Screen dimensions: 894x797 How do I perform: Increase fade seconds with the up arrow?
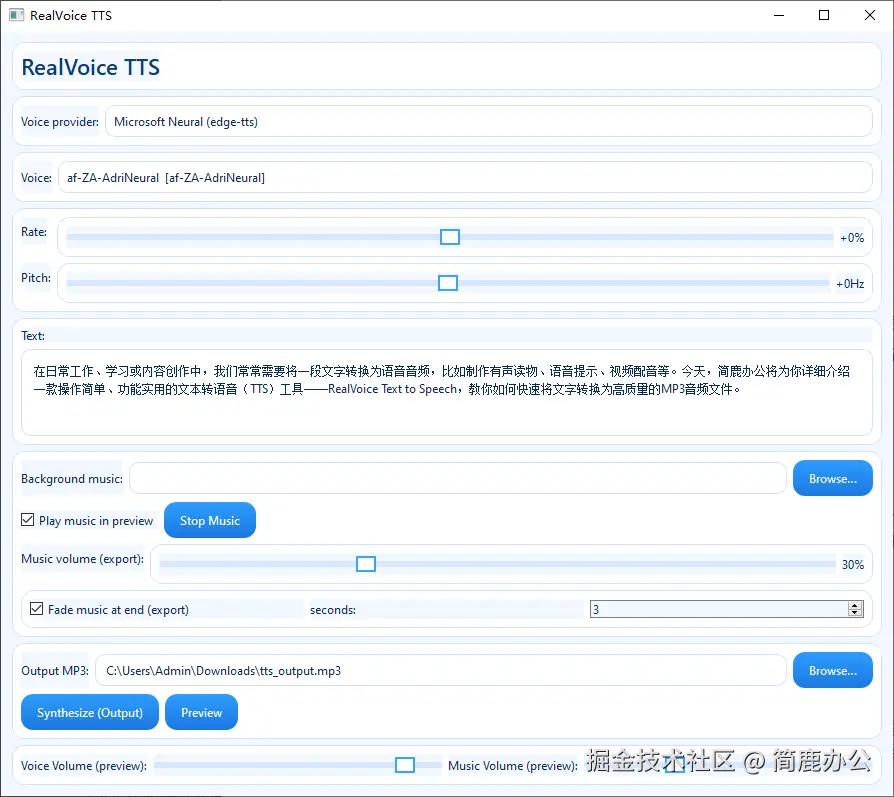click(855, 605)
